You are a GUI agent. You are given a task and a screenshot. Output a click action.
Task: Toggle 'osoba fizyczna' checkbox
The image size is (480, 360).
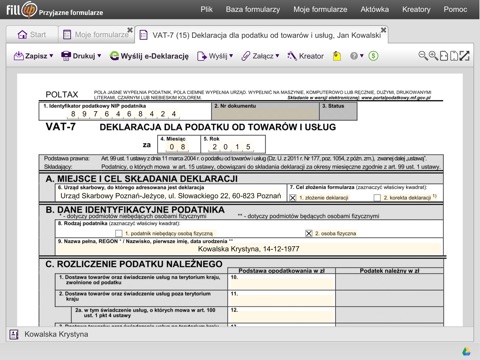309,233
